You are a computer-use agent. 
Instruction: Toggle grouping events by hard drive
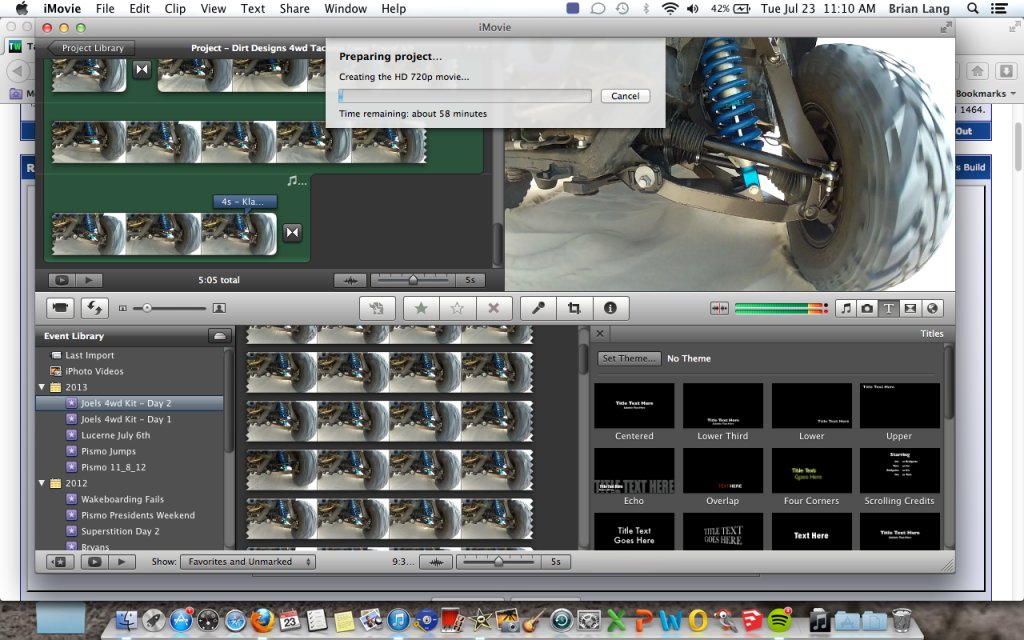pos(219,336)
